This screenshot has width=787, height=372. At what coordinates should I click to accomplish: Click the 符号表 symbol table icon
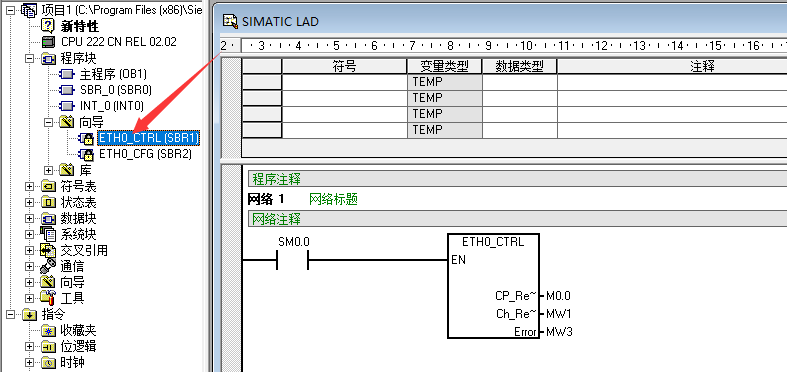(x=49, y=186)
